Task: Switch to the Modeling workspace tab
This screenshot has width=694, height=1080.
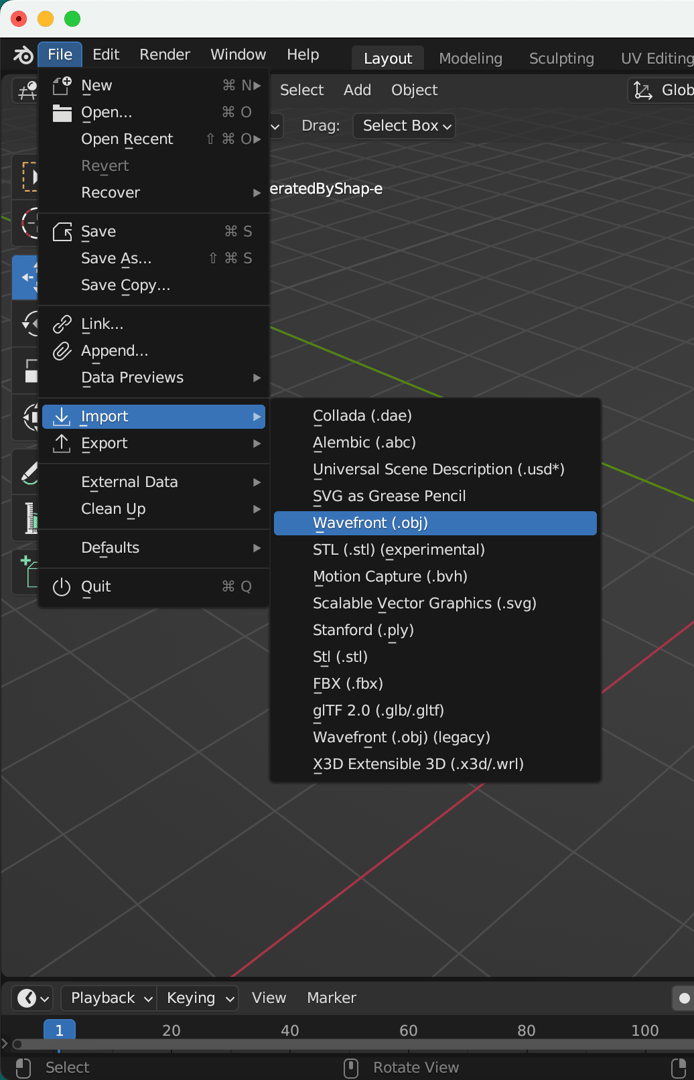Action: point(471,59)
